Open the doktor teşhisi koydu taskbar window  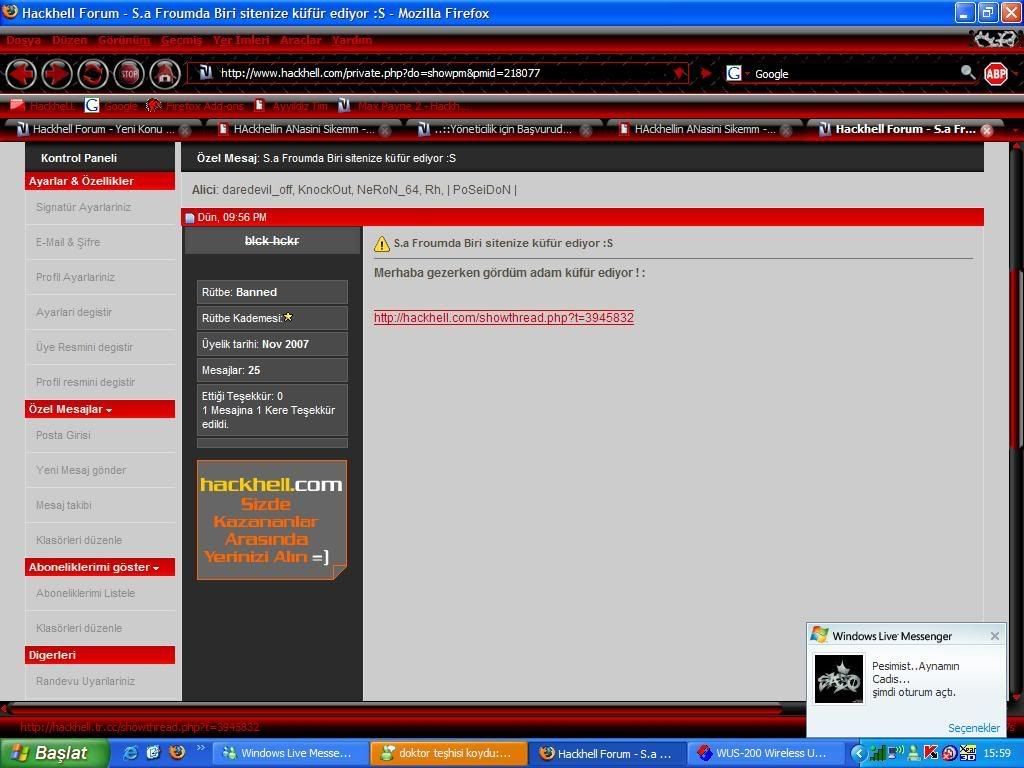pos(449,753)
